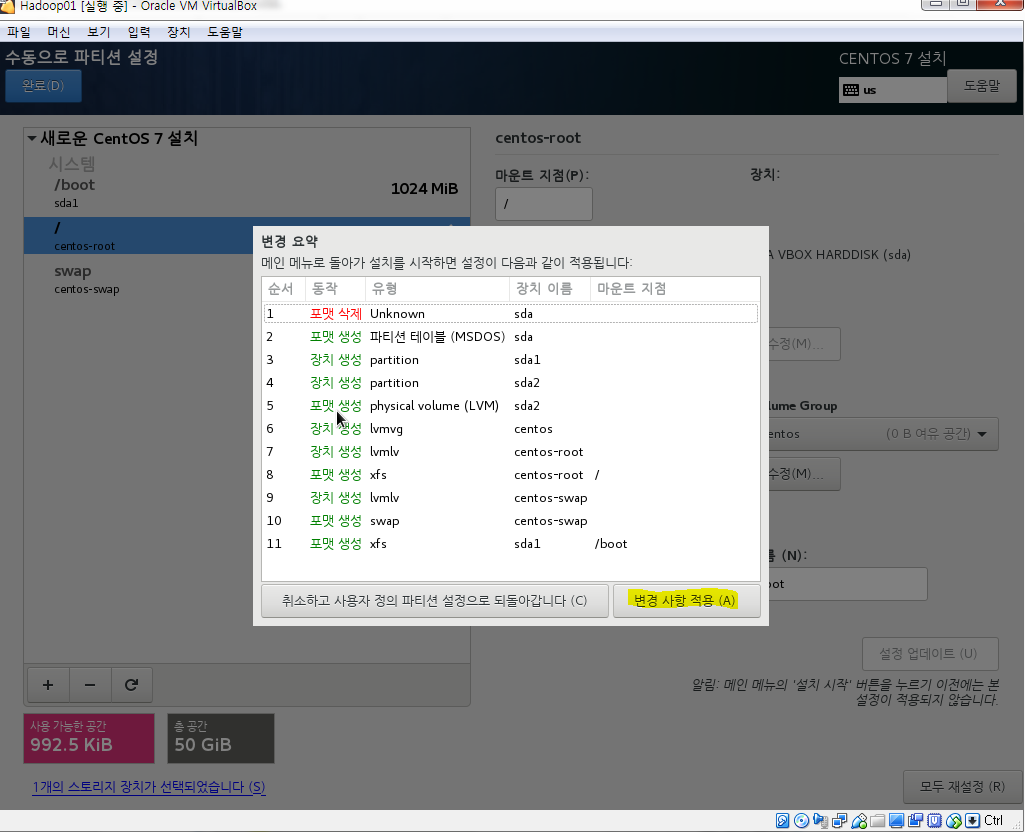Click the display status icon

point(896,821)
